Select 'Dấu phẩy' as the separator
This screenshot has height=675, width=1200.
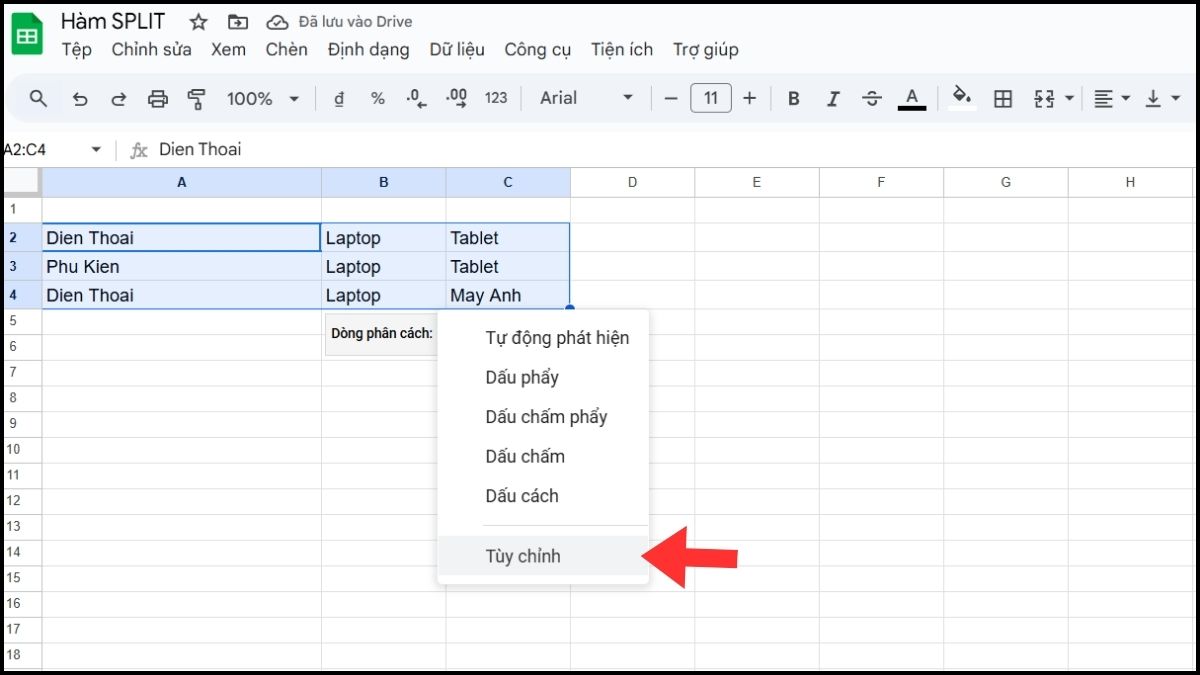point(521,377)
